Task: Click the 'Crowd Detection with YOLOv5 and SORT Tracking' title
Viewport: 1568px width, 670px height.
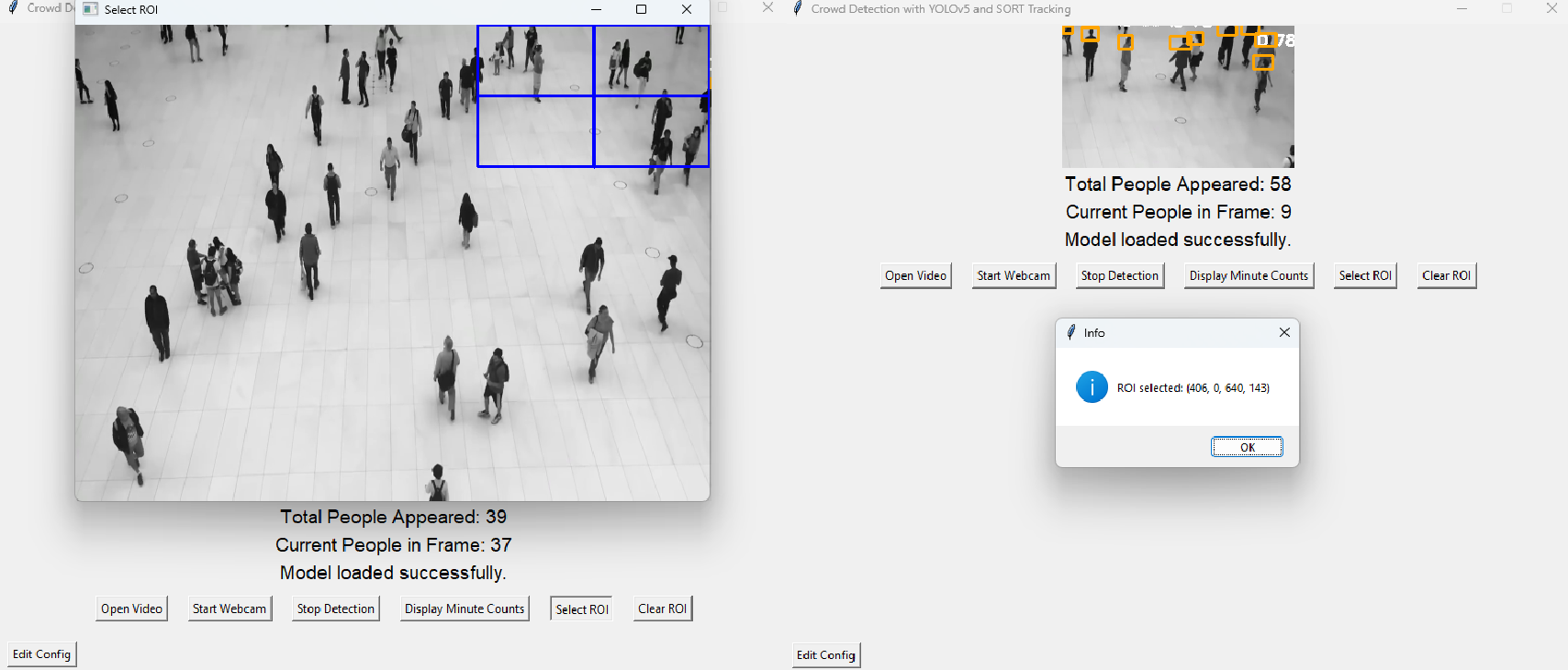Action: pos(941,8)
